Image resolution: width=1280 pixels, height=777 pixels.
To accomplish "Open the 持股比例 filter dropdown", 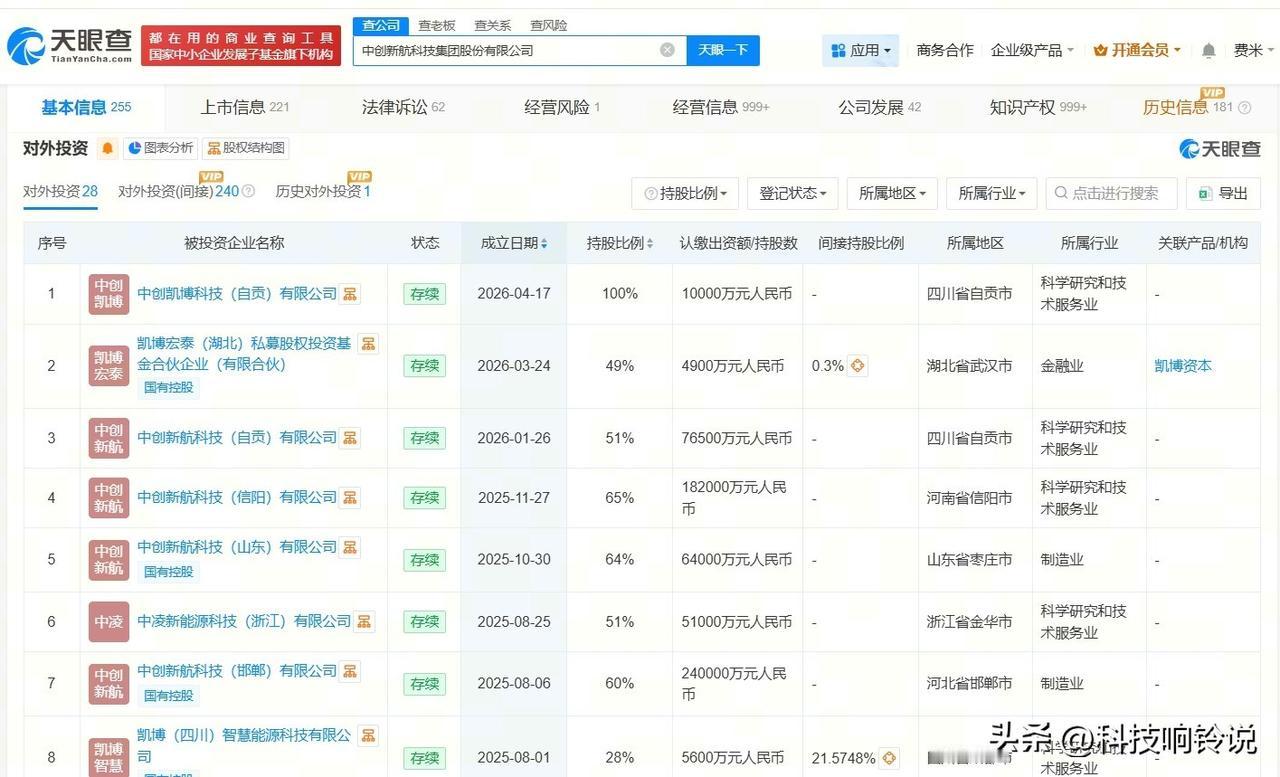I will tap(685, 193).
